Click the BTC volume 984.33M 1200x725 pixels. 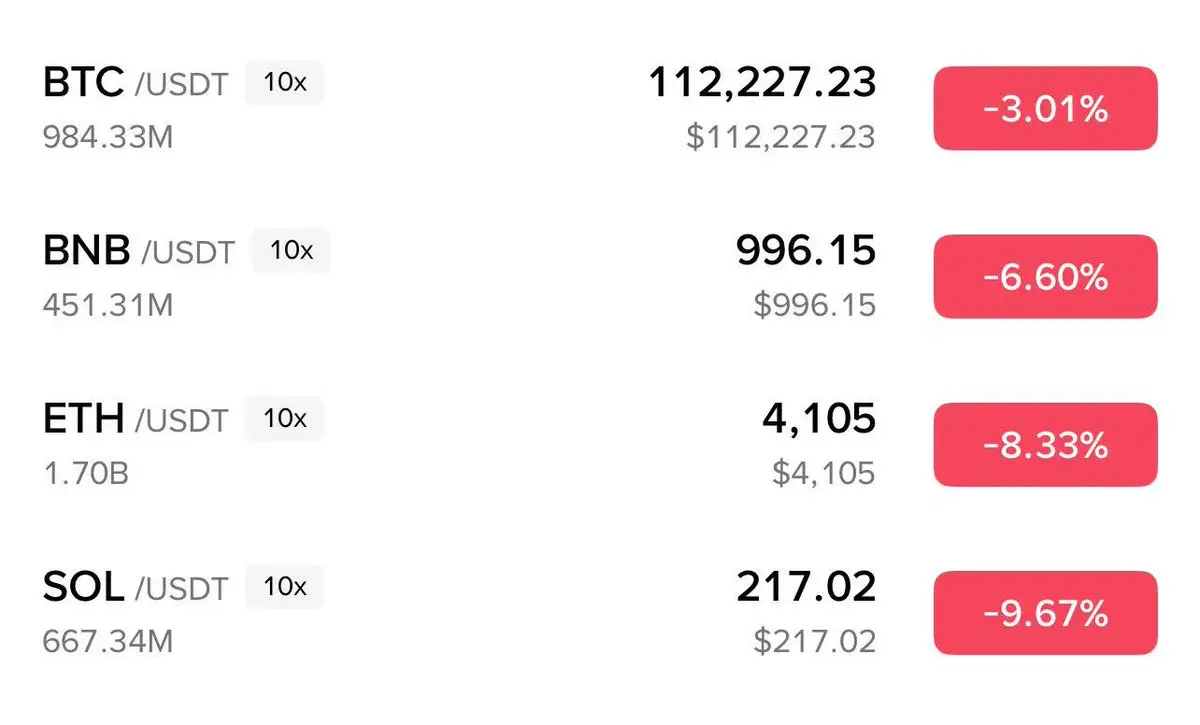[108, 137]
